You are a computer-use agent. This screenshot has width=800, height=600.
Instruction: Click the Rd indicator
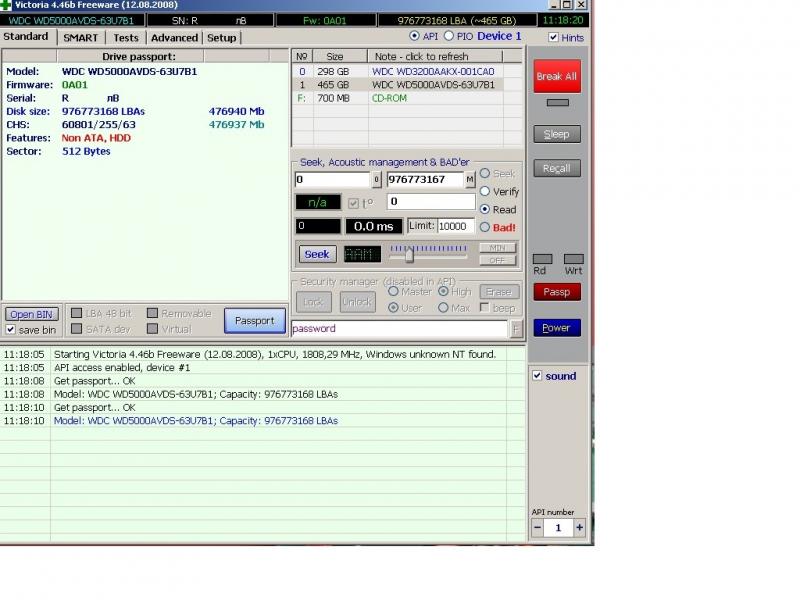click(542, 259)
